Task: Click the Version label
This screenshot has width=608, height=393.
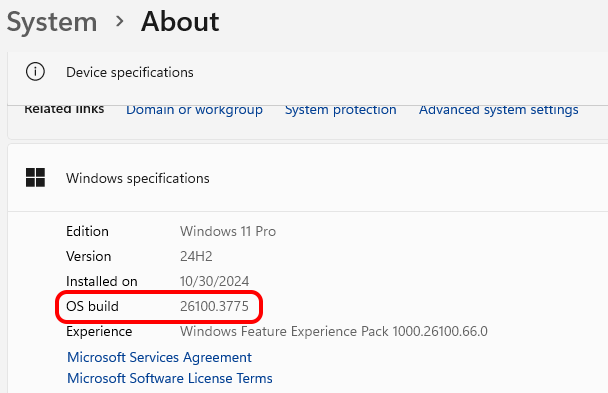Action: (x=88, y=256)
